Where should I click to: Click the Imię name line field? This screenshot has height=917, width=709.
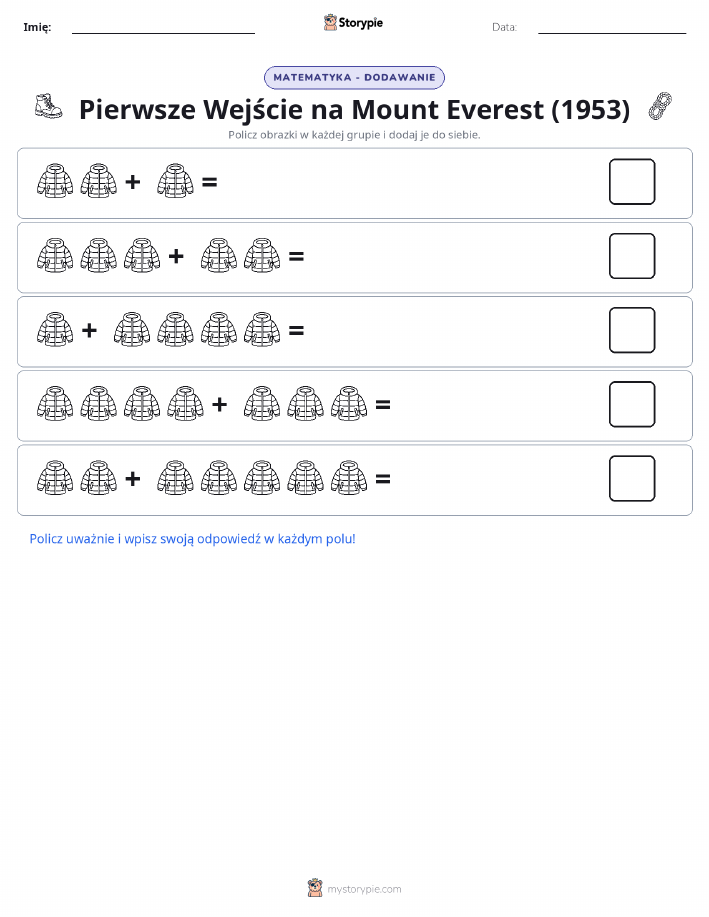click(163, 27)
